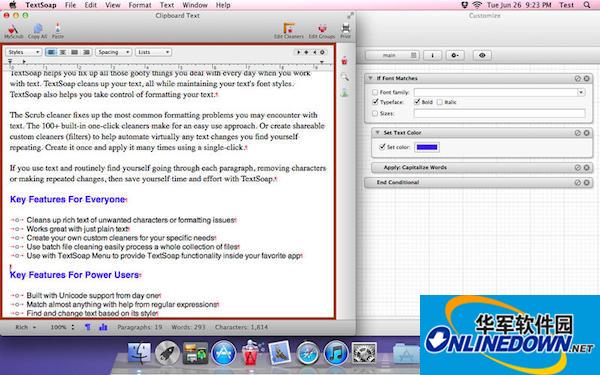The width and height of the screenshot is (600, 375).
Task: Click the Copy All toolbar icon
Action: pyautogui.click(x=37, y=31)
